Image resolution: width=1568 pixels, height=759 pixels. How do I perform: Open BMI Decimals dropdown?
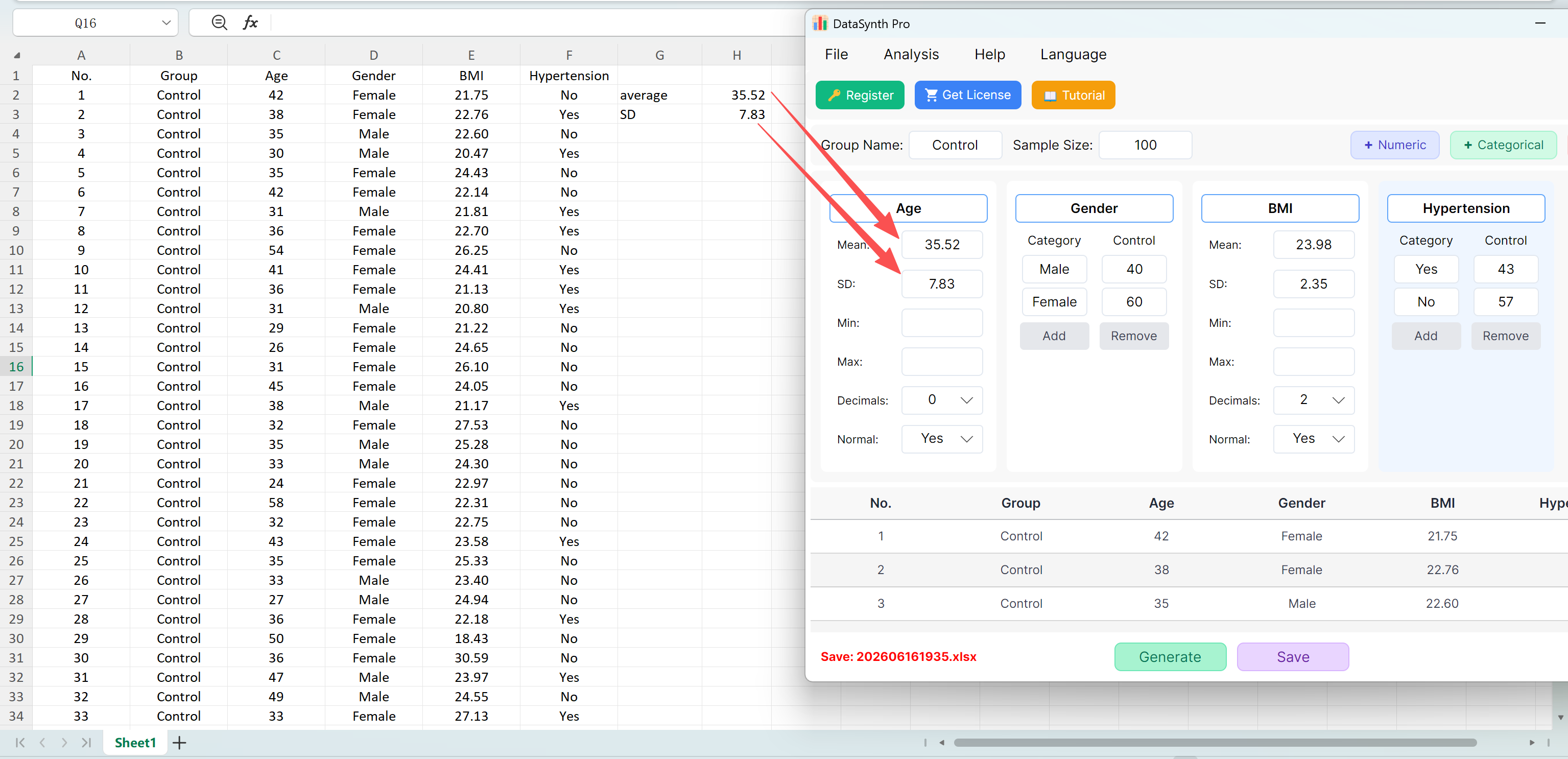tap(1314, 400)
